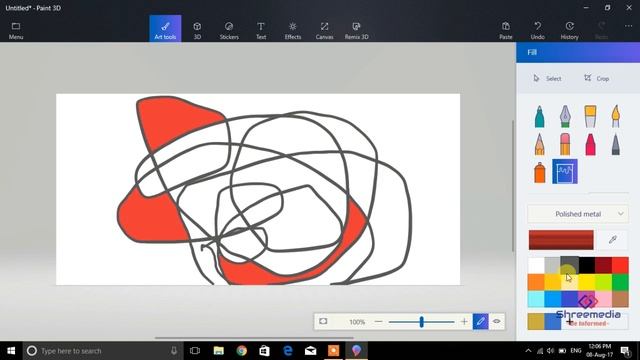Open the Canvas tab
Screen dimensions: 640x360
tap(324, 31)
